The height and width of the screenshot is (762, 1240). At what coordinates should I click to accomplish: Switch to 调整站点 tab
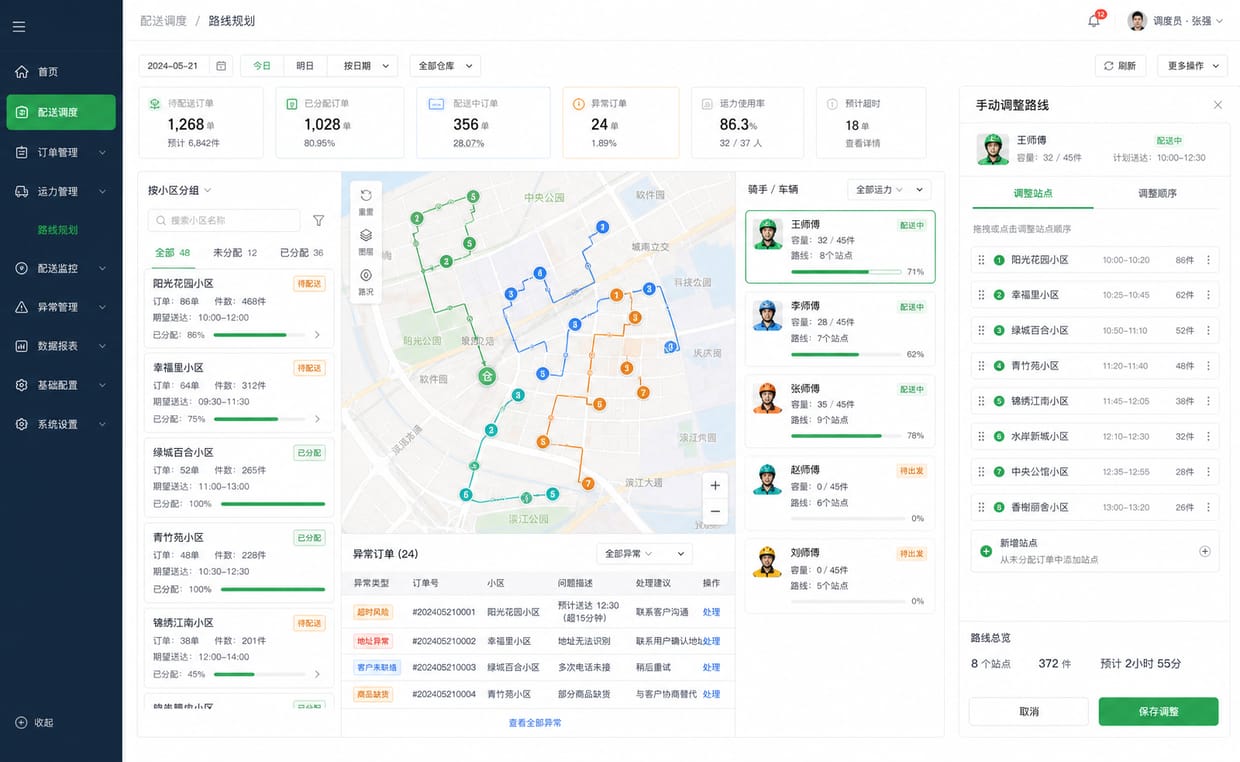(x=1032, y=193)
